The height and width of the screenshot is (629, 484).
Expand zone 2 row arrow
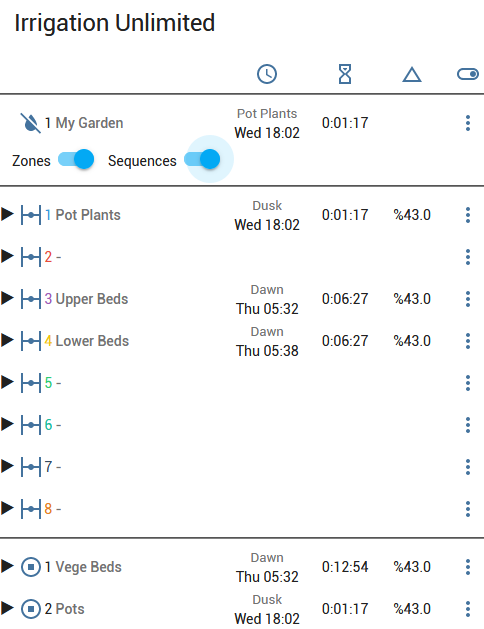(7, 256)
